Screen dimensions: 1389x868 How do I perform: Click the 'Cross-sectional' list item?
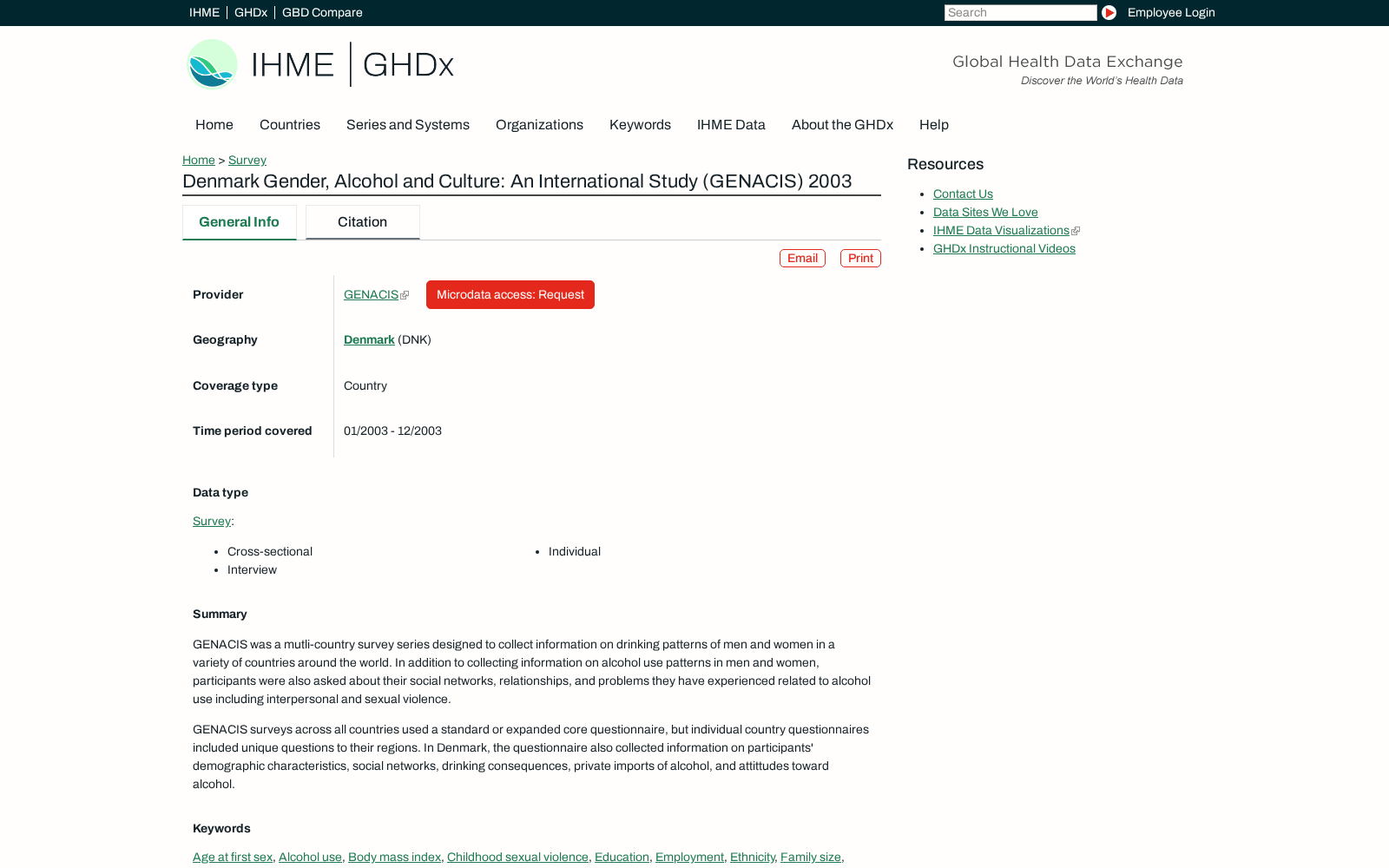click(x=270, y=551)
